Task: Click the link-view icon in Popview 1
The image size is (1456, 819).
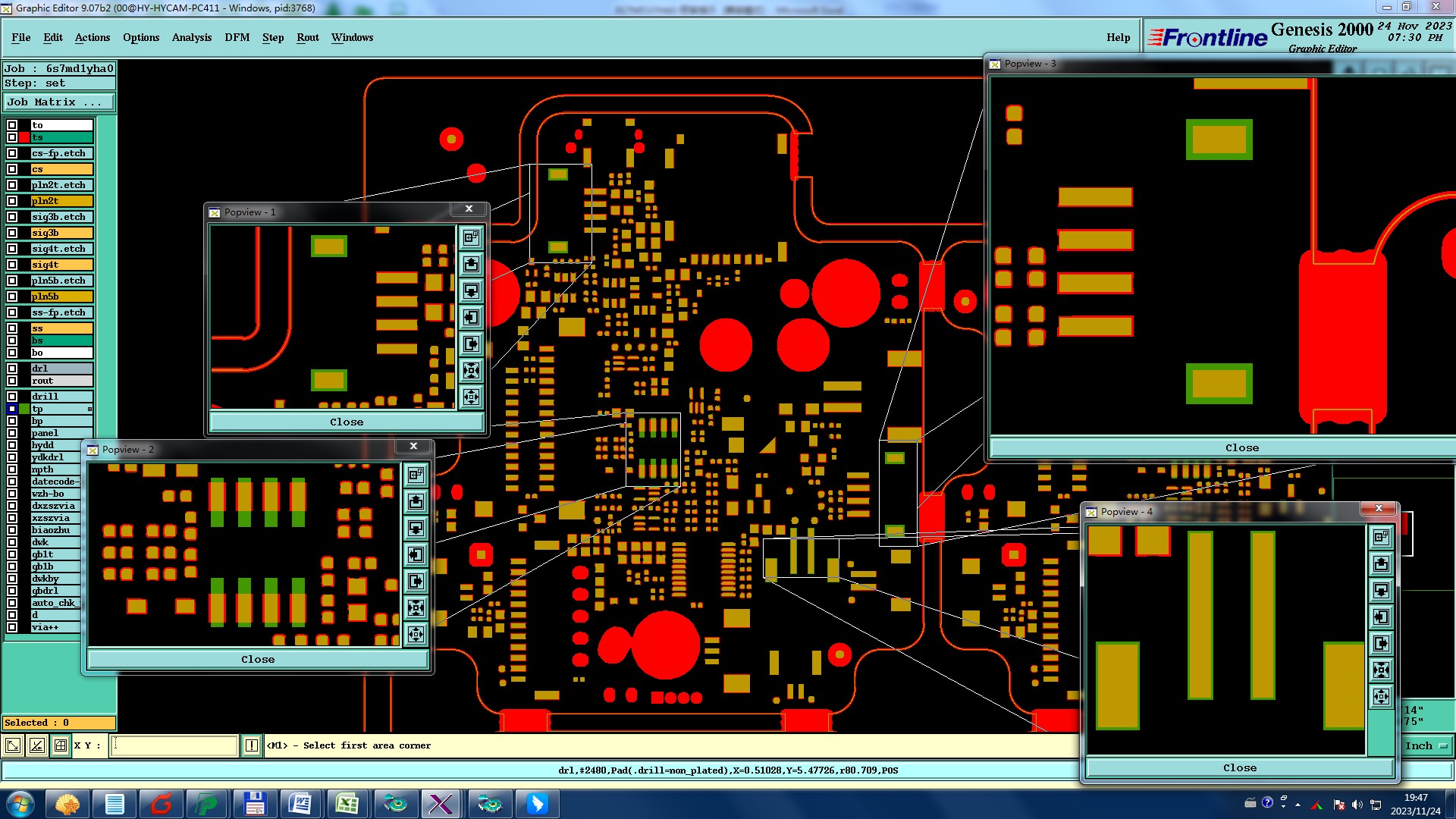Action: [471, 237]
